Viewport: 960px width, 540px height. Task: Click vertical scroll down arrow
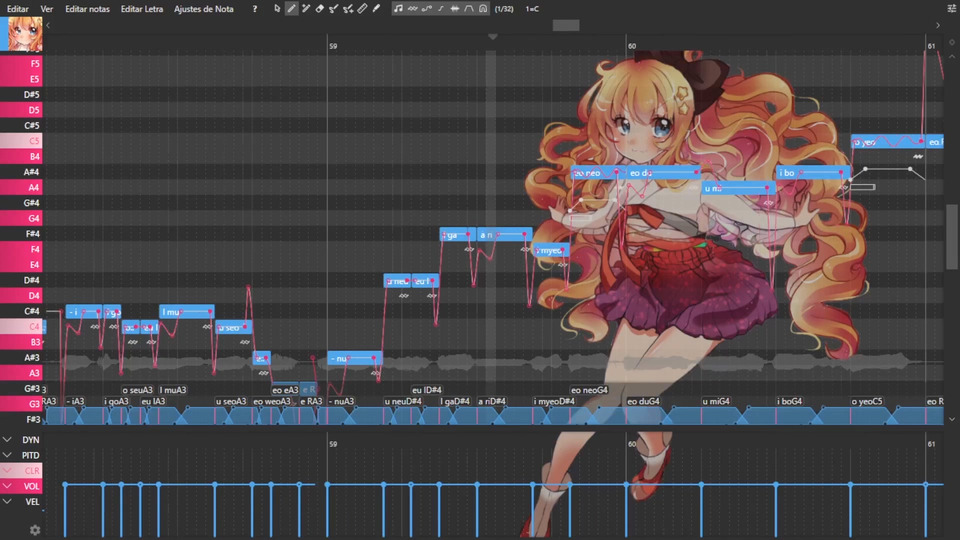tap(952, 419)
